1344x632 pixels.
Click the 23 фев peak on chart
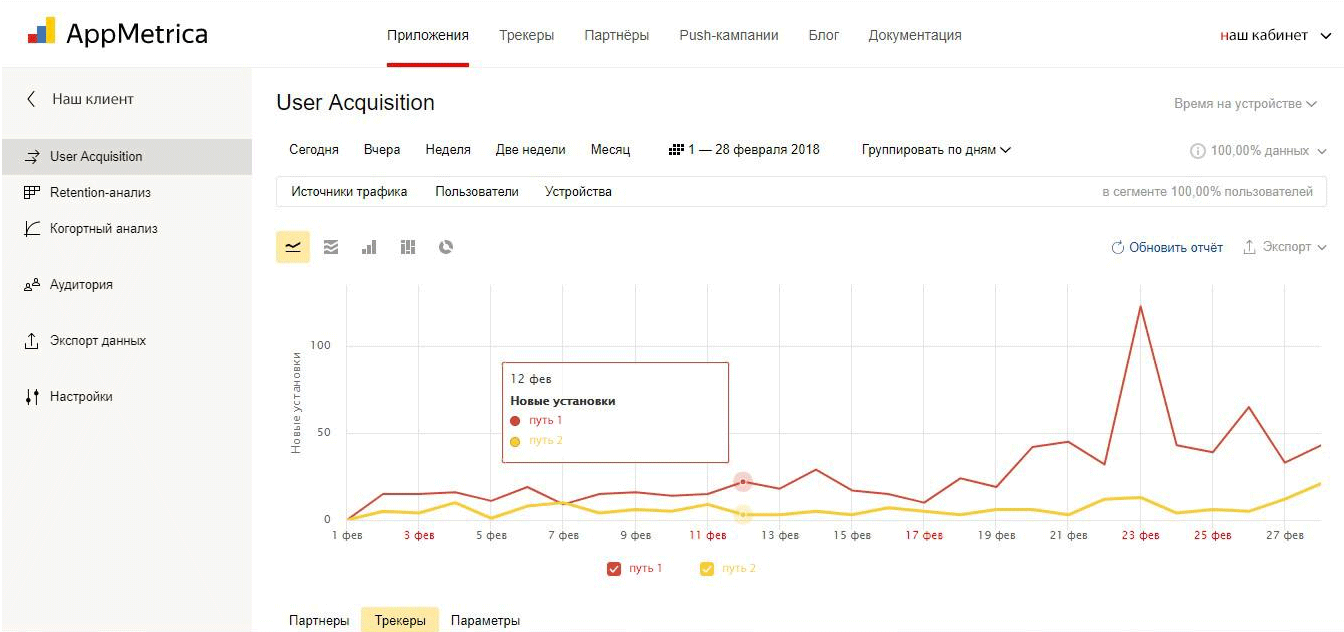coord(1140,306)
